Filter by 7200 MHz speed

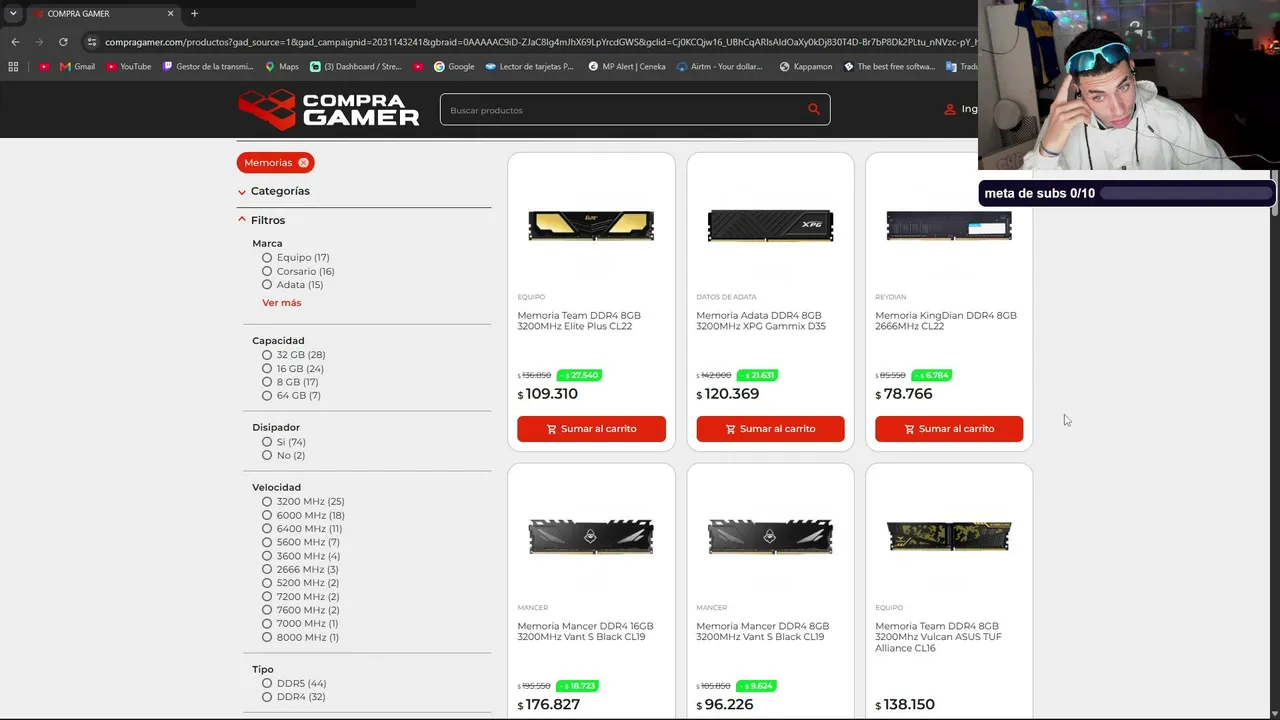click(267, 597)
